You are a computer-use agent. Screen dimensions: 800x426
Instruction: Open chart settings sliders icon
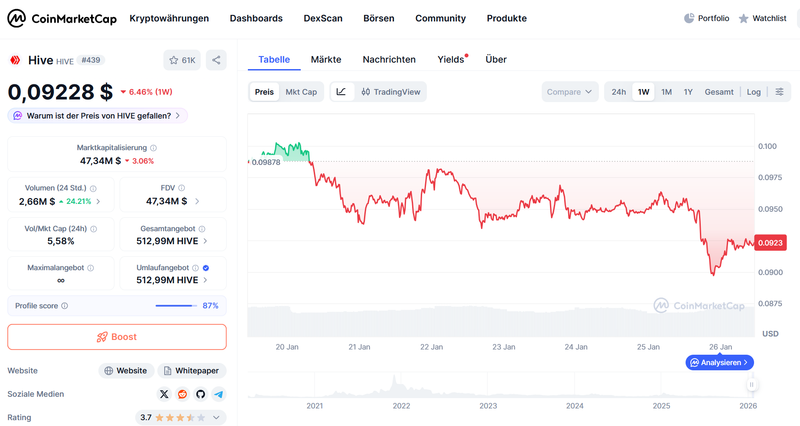tap(780, 92)
